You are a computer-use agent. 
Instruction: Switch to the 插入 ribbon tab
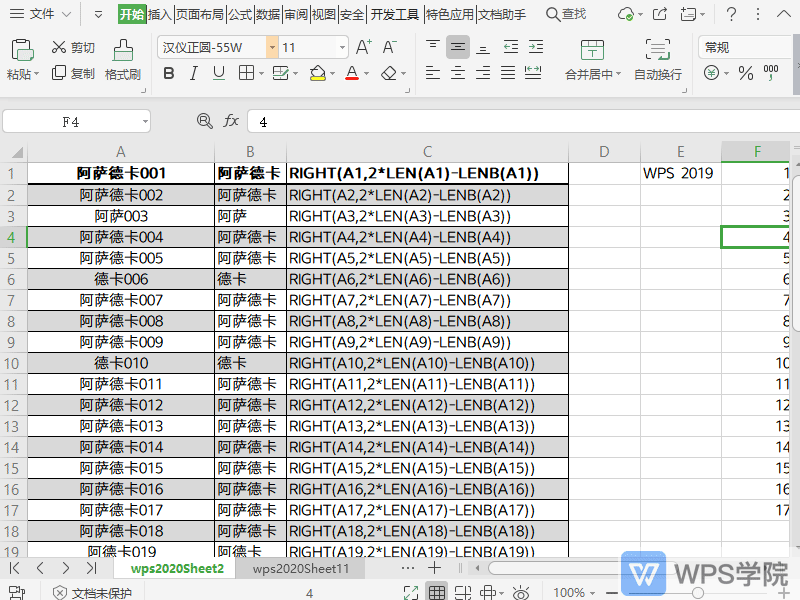click(159, 15)
